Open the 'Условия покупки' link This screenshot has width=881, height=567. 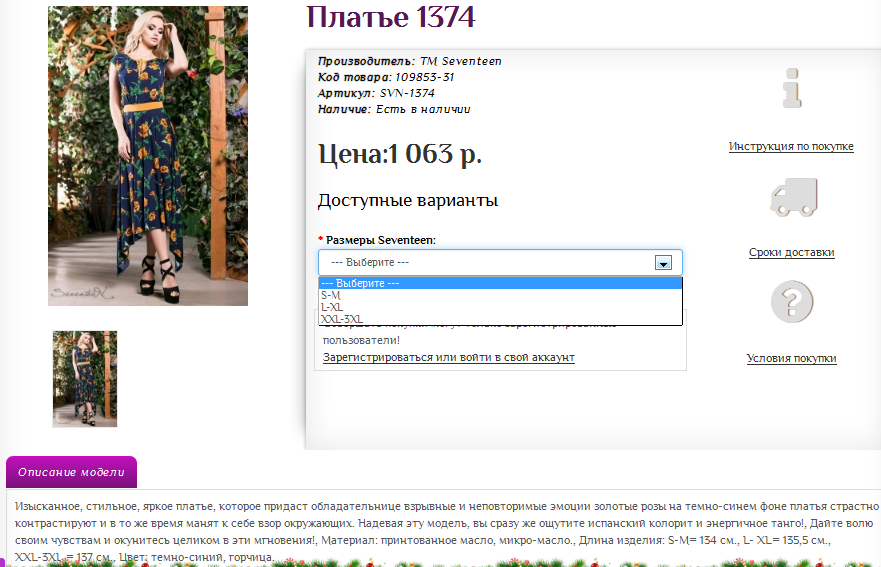pyautogui.click(x=792, y=359)
